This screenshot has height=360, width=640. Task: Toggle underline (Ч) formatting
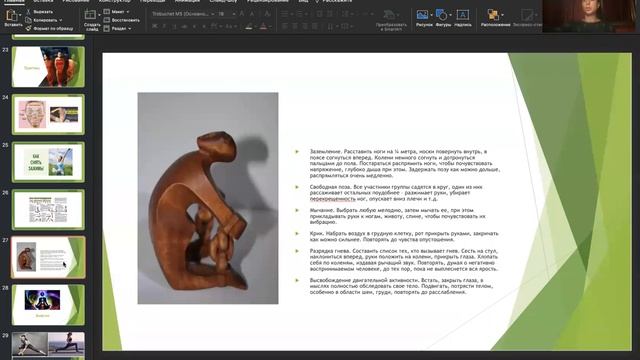[x=174, y=27]
